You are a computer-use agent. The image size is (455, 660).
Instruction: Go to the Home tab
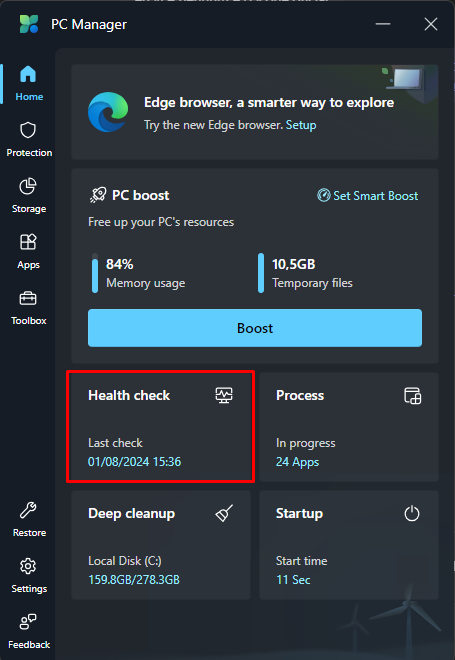click(x=28, y=83)
